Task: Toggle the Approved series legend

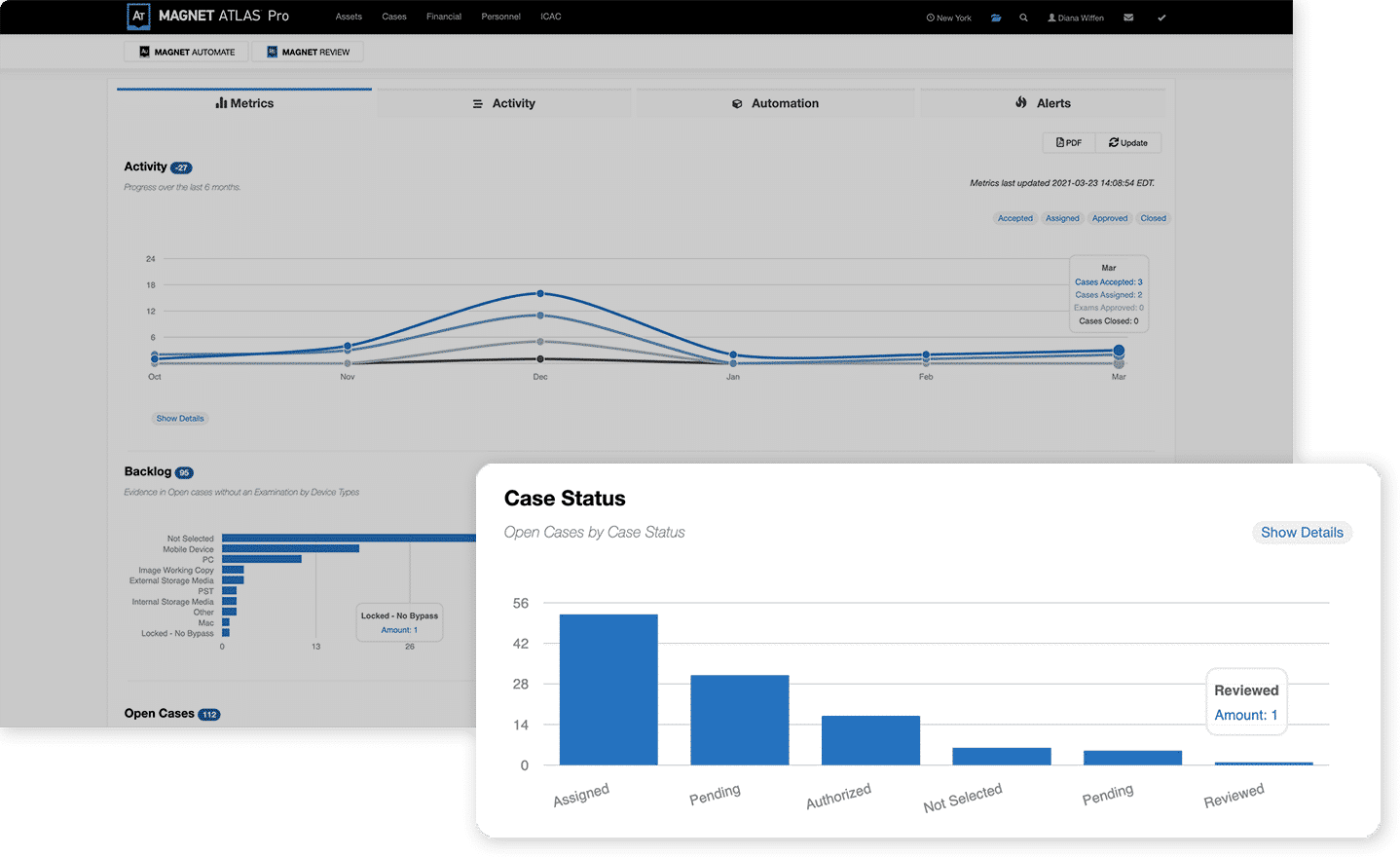Action: click(1110, 218)
